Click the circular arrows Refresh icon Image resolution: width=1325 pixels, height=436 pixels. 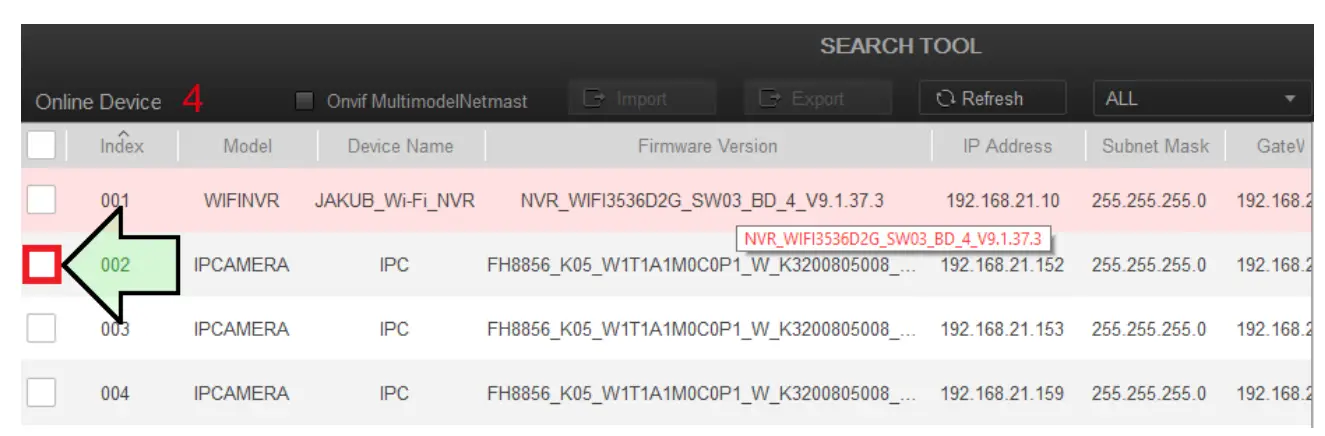coord(946,99)
